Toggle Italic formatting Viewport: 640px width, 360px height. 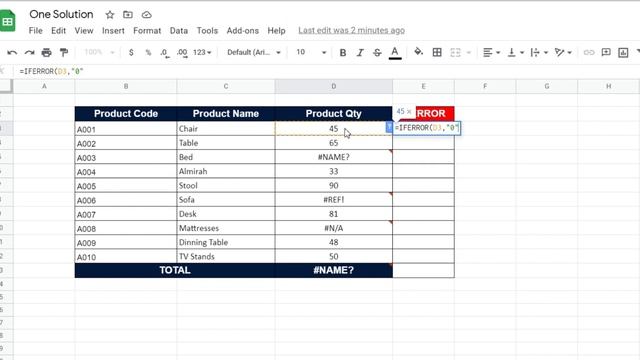pyautogui.click(x=360, y=53)
